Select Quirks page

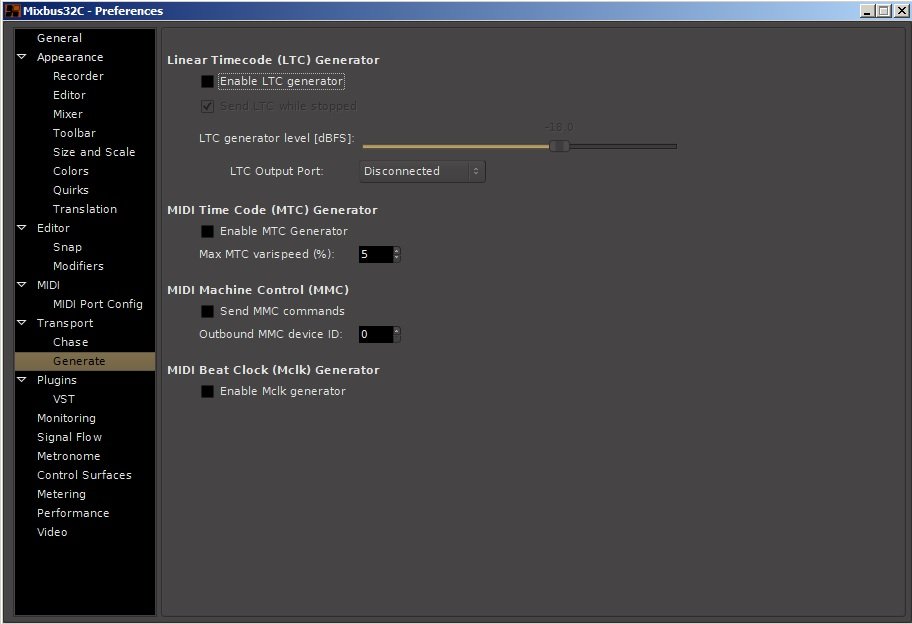[x=71, y=190]
